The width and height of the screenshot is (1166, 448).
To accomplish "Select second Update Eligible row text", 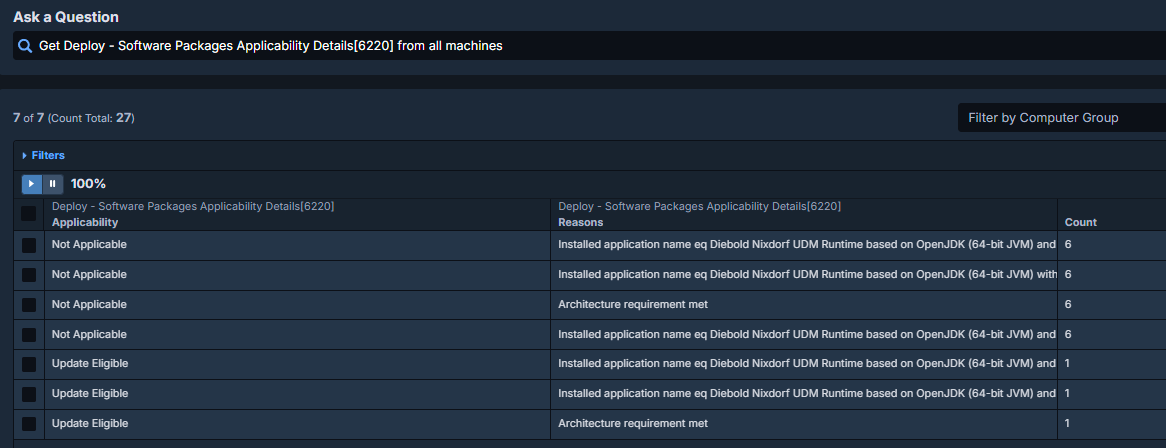I will (x=90, y=394).
